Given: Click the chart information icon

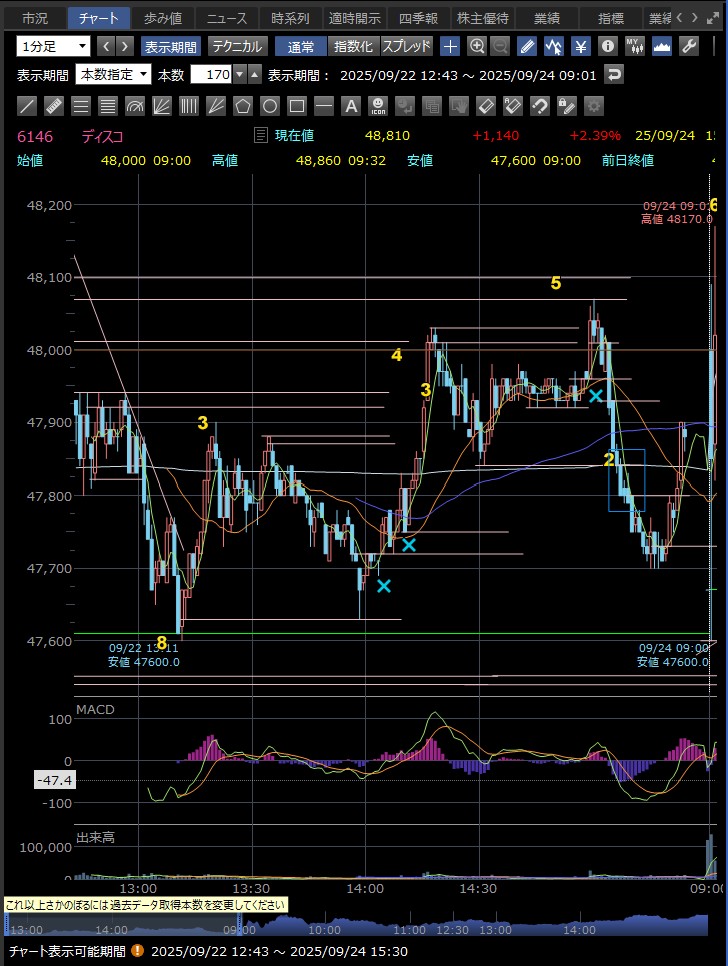Looking at the screenshot, I should tap(607, 46).
